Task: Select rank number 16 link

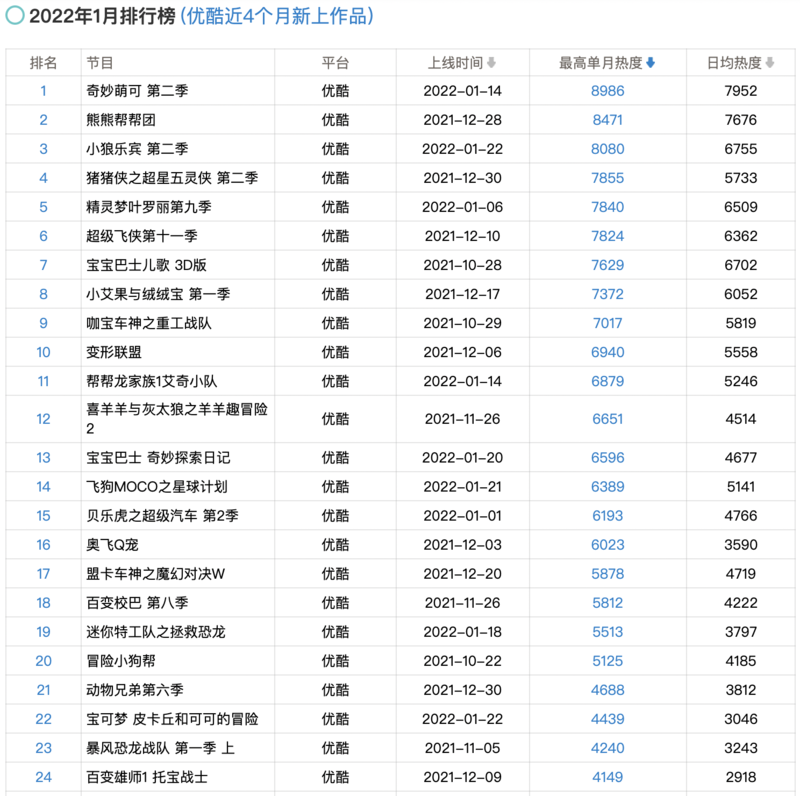Action: [x=43, y=545]
